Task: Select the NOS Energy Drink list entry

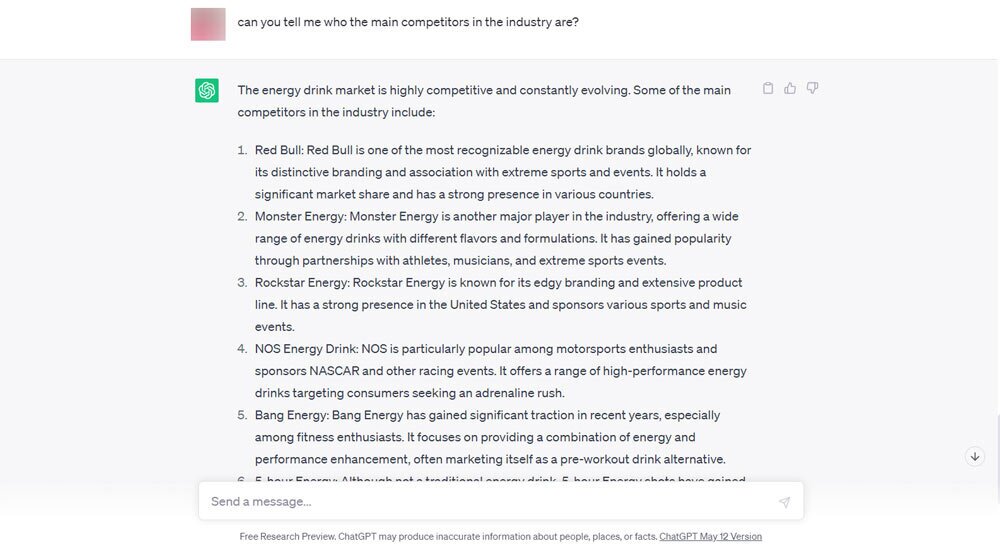Action: click(500, 370)
